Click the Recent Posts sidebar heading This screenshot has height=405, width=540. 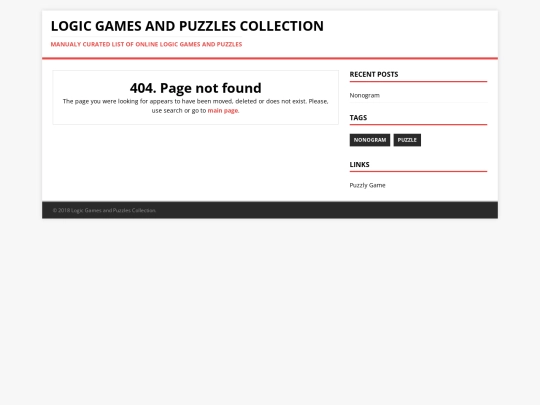point(374,74)
